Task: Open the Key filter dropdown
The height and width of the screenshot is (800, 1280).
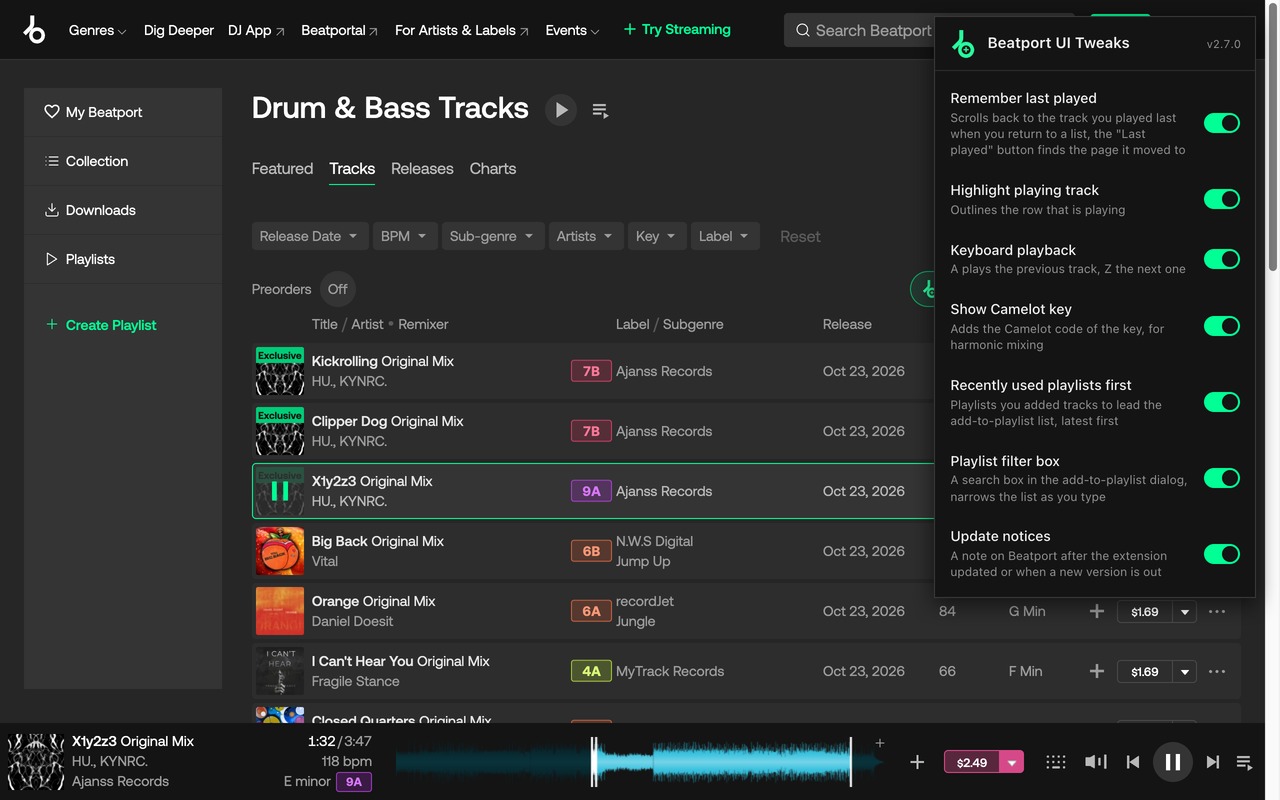Action: 657,236
